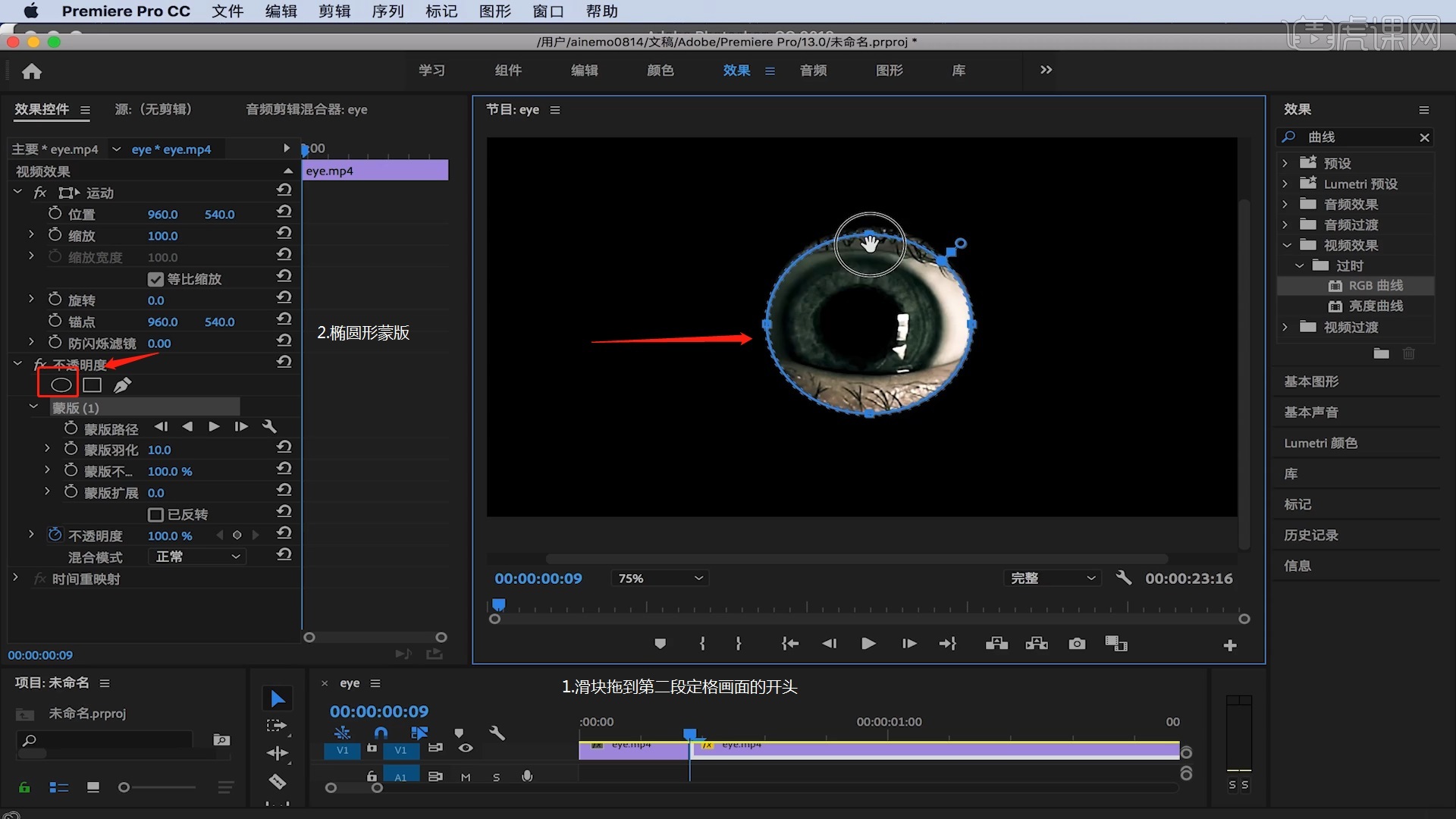Select the ellipse mask tool
Image resolution: width=1456 pixels, height=819 pixels.
click(61, 385)
